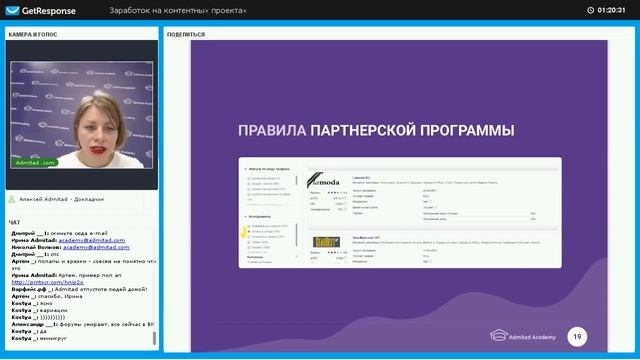Click the Admitad Academy text on slide footer
This screenshot has height=360, width=640.
[x=532, y=337]
